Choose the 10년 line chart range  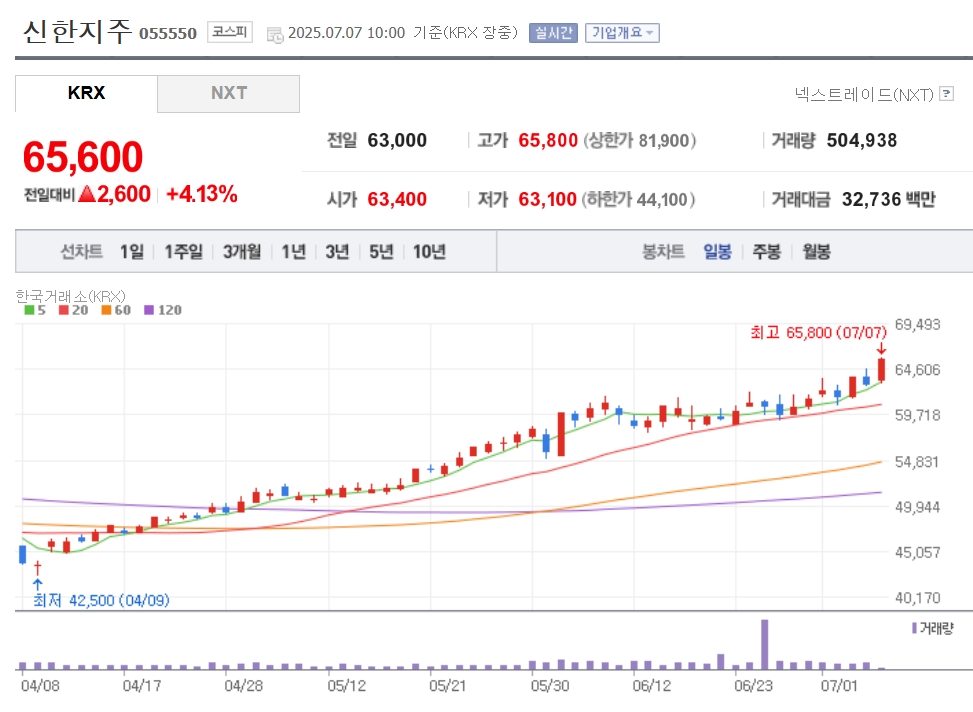[x=429, y=251]
